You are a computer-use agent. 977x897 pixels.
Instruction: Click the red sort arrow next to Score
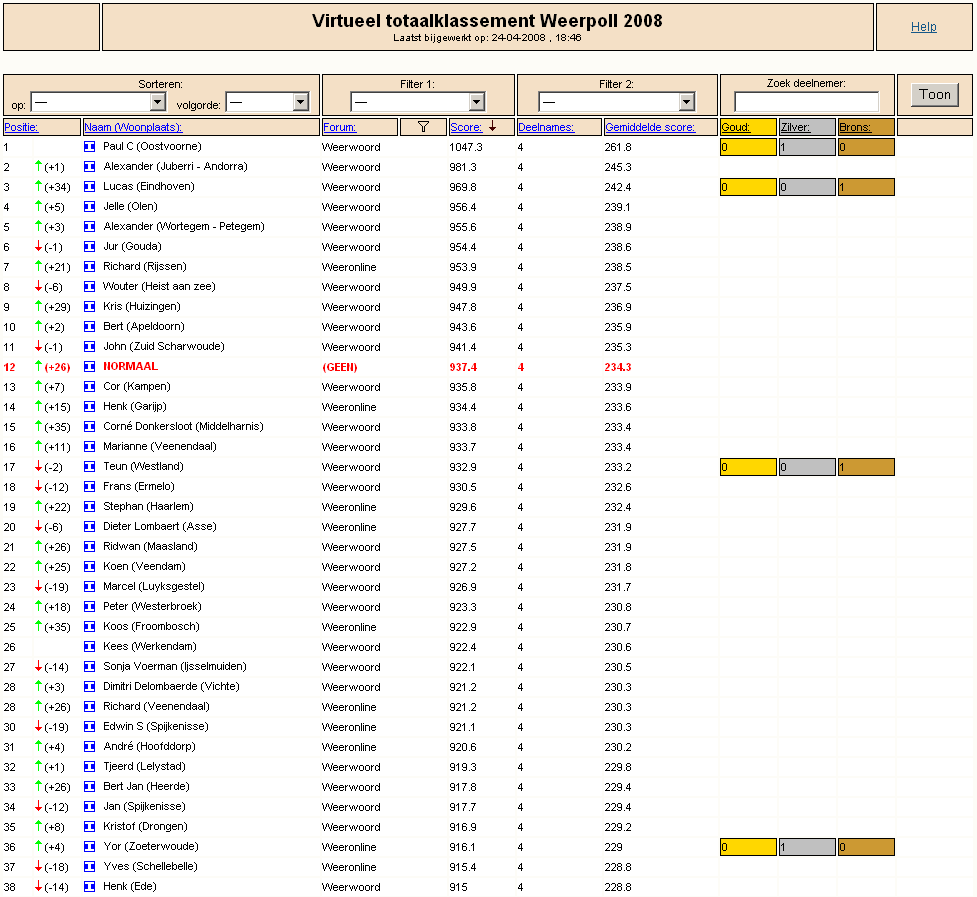(x=492, y=126)
